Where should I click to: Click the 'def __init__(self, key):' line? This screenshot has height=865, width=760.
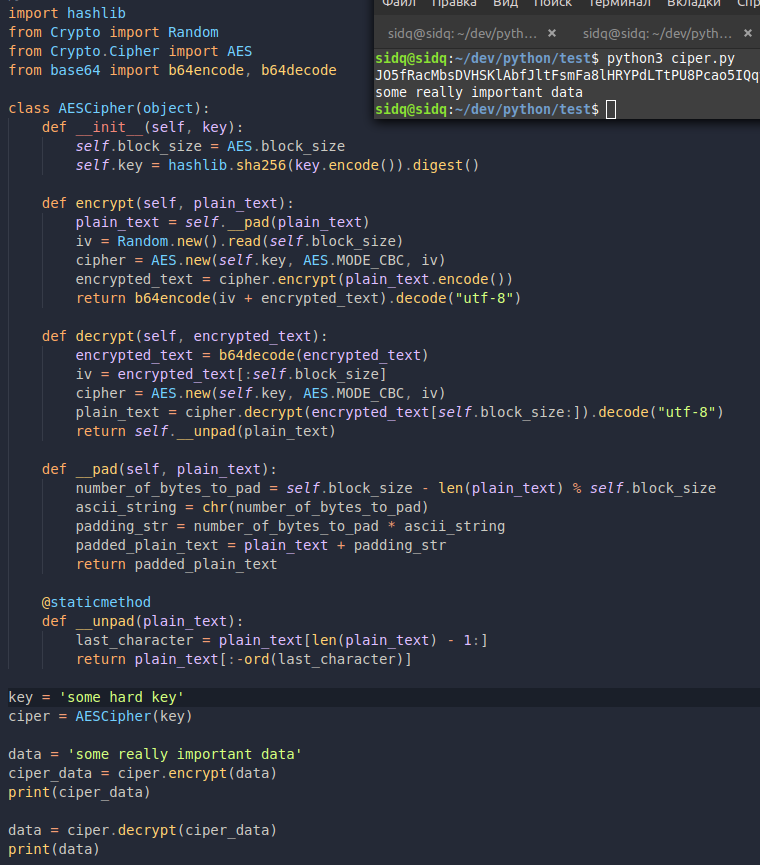(x=142, y=127)
